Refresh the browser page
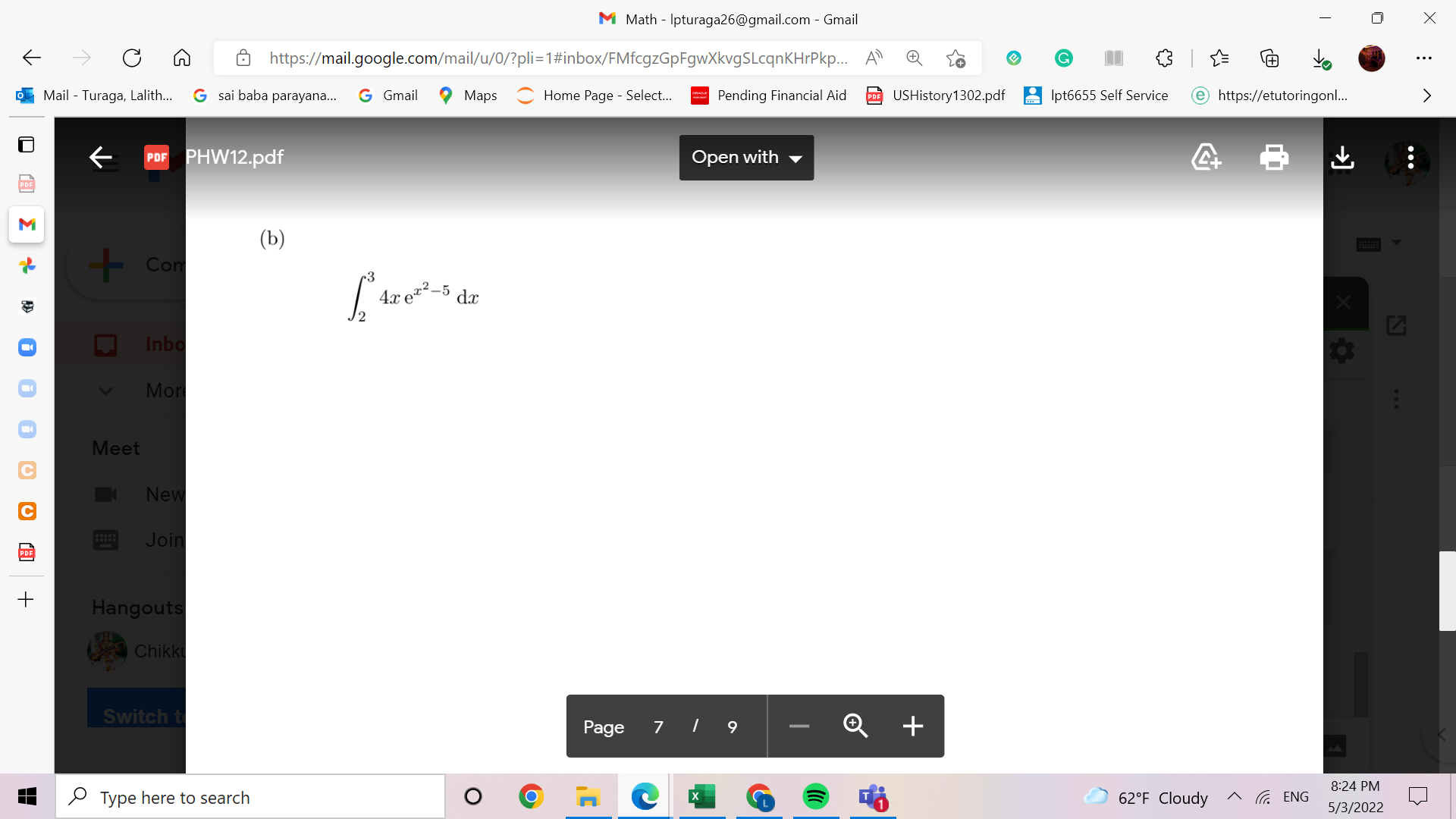The width and height of the screenshot is (1456, 819). [x=132, y=58]
